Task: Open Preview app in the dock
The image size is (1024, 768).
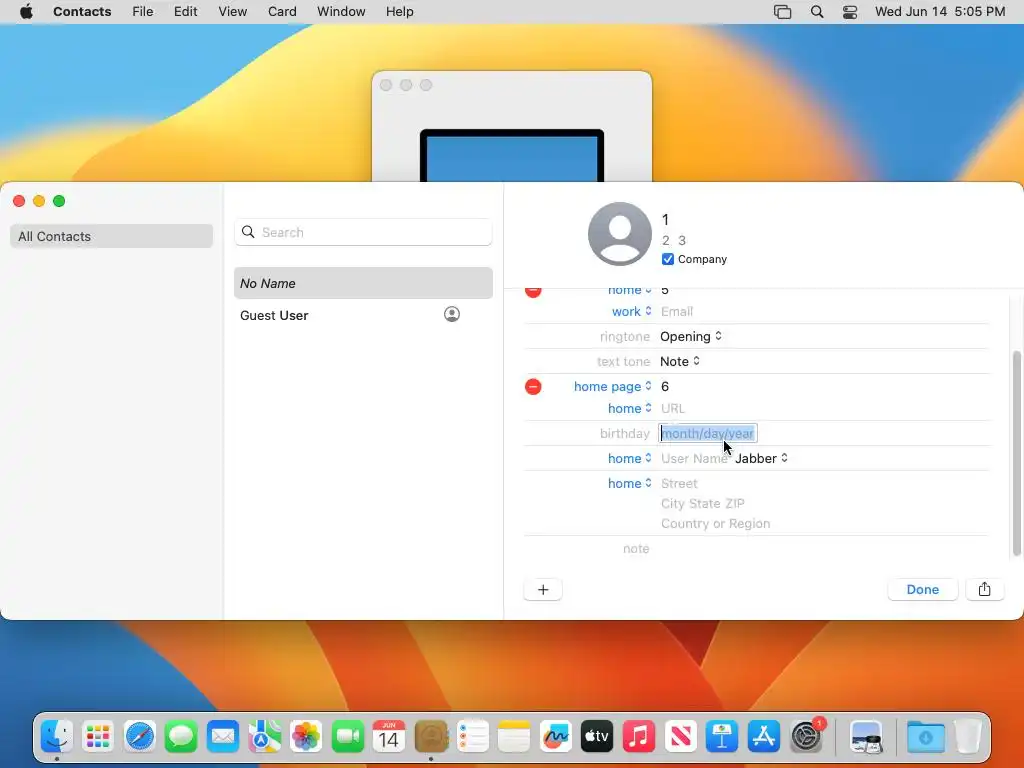Action: click(866, 737)
